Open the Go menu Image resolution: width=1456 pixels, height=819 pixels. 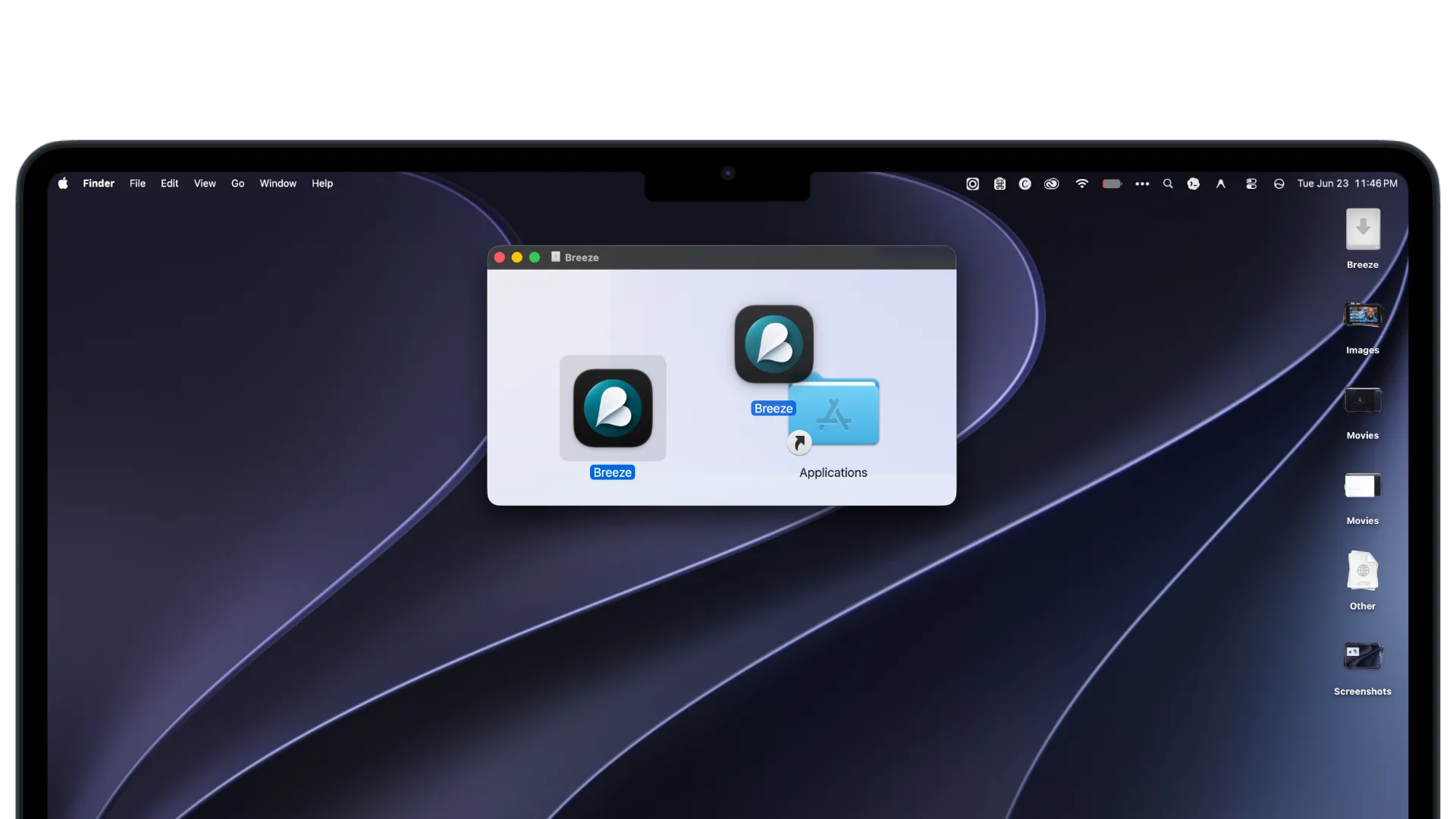[238, 184]
